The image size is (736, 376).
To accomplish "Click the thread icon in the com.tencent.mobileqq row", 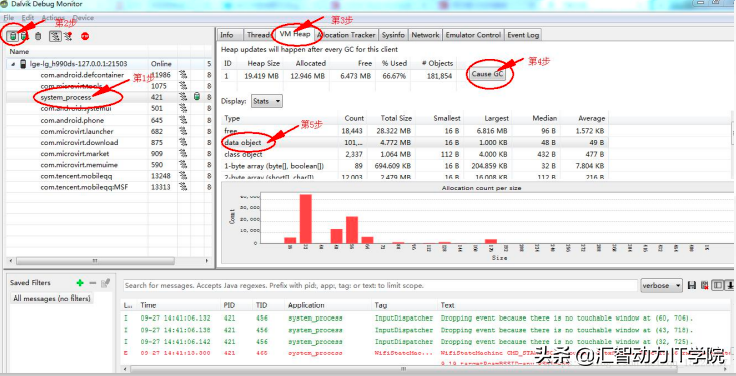I will [183, 176].
